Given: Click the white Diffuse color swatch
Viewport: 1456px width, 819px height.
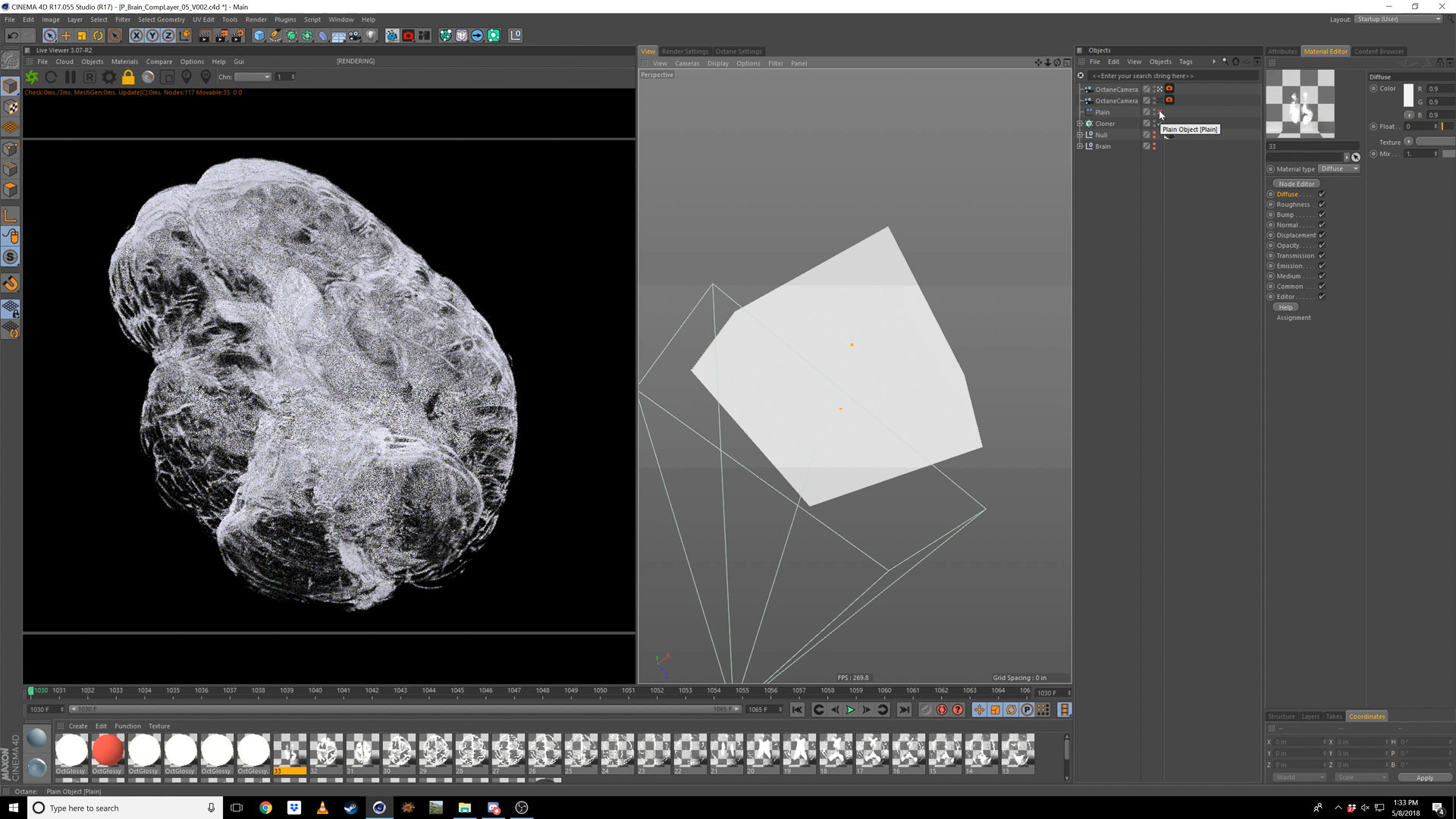Looking at the screenshot, I should pyautogui.click(x=1408, y=96).
